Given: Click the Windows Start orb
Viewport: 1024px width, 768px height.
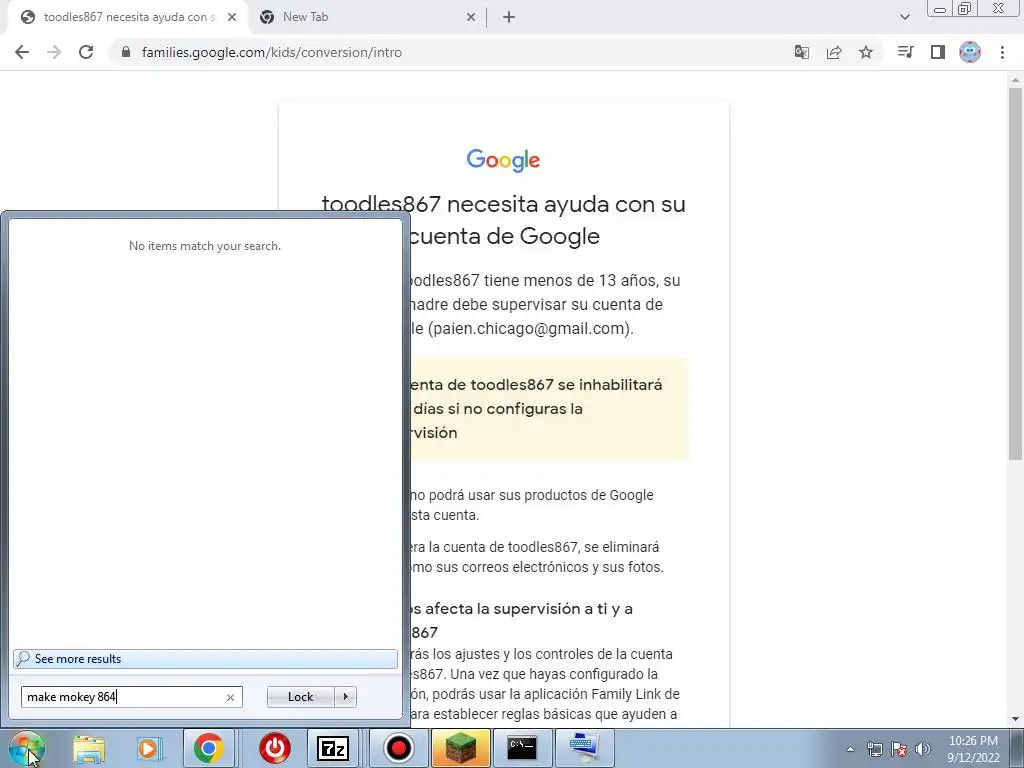Looking at the screenshot, I should coord(26,748).
